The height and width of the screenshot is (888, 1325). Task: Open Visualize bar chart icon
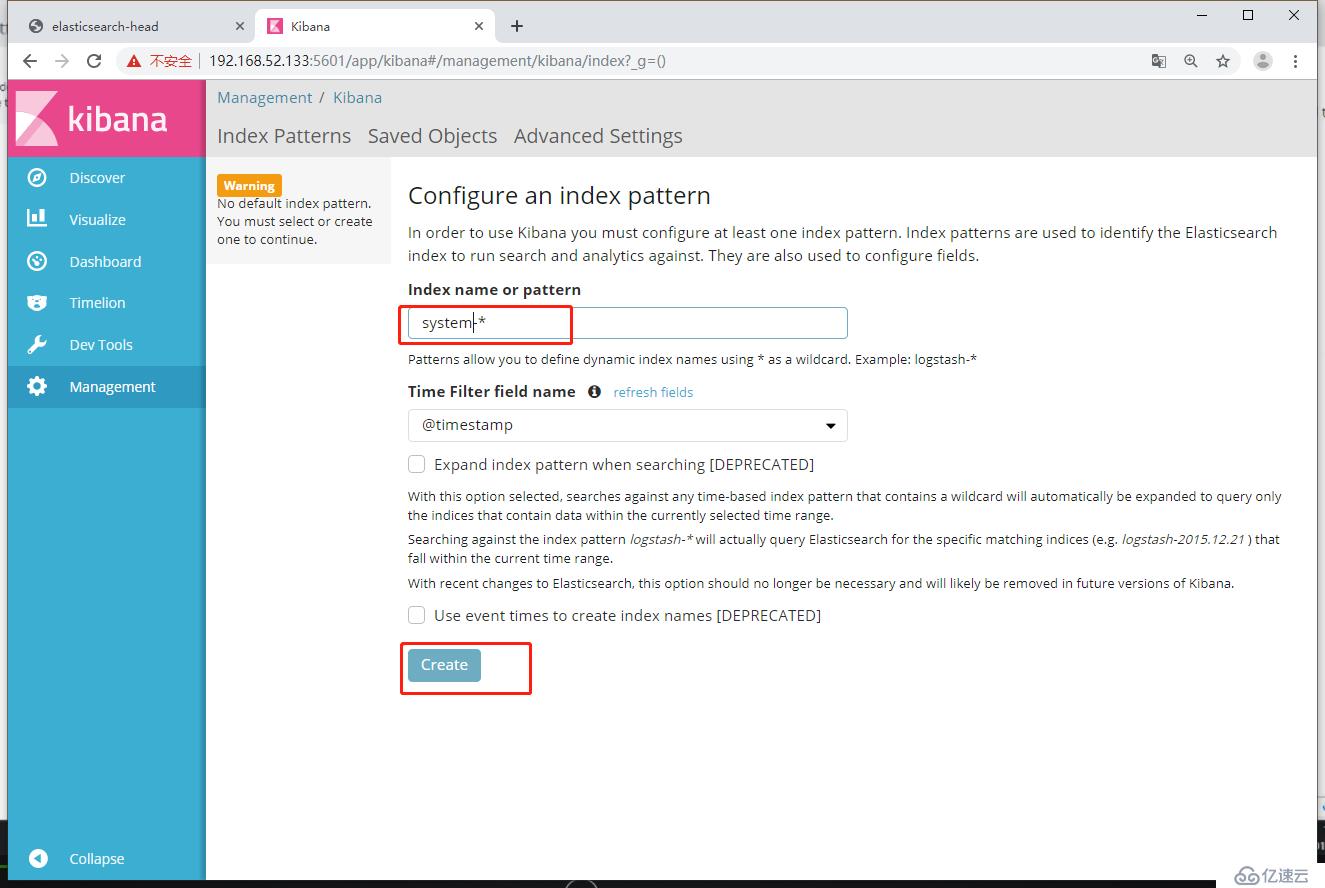click(x=37, y=219)
